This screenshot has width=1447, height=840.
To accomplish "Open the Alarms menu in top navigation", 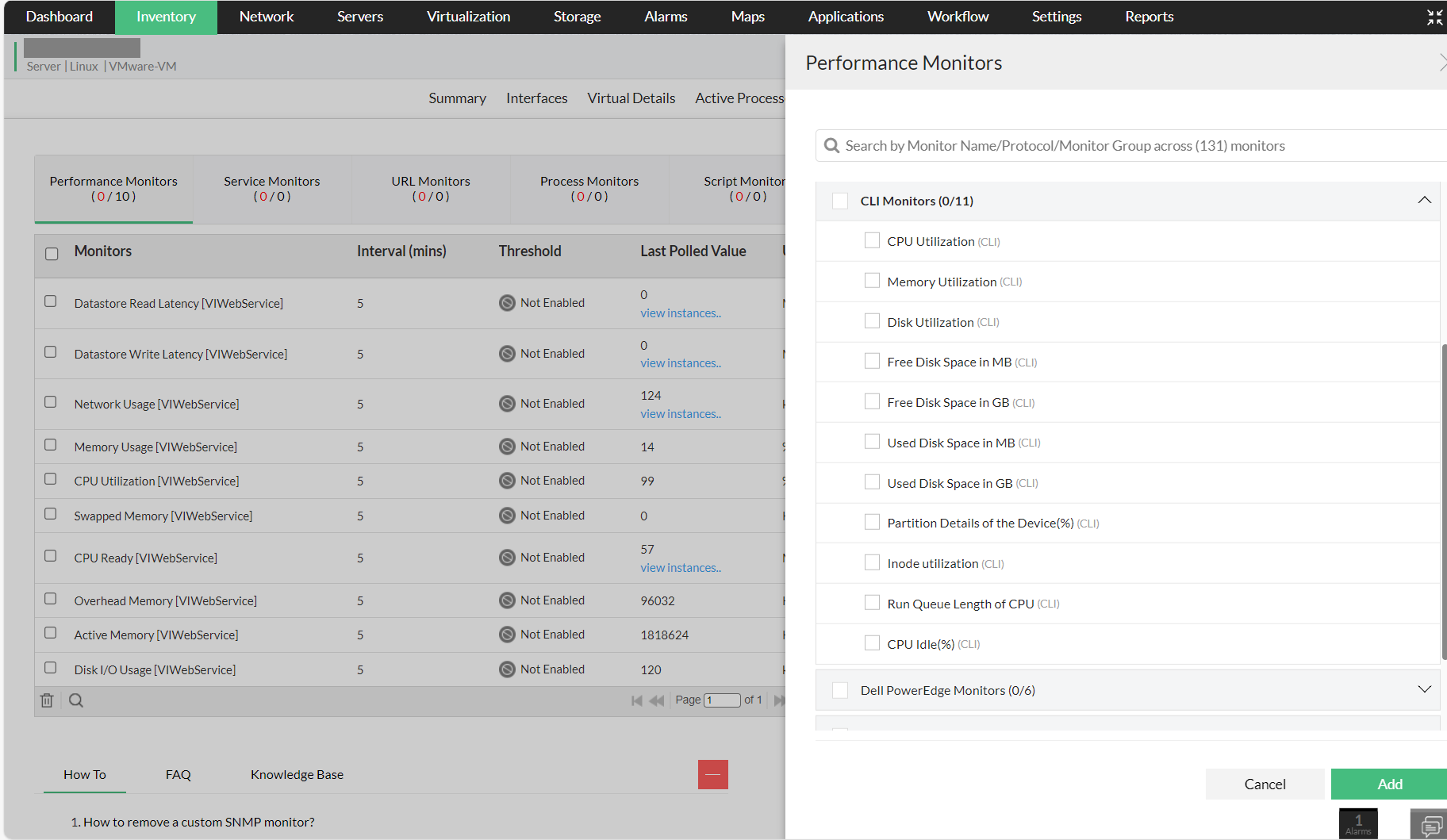I will (666, 17).
